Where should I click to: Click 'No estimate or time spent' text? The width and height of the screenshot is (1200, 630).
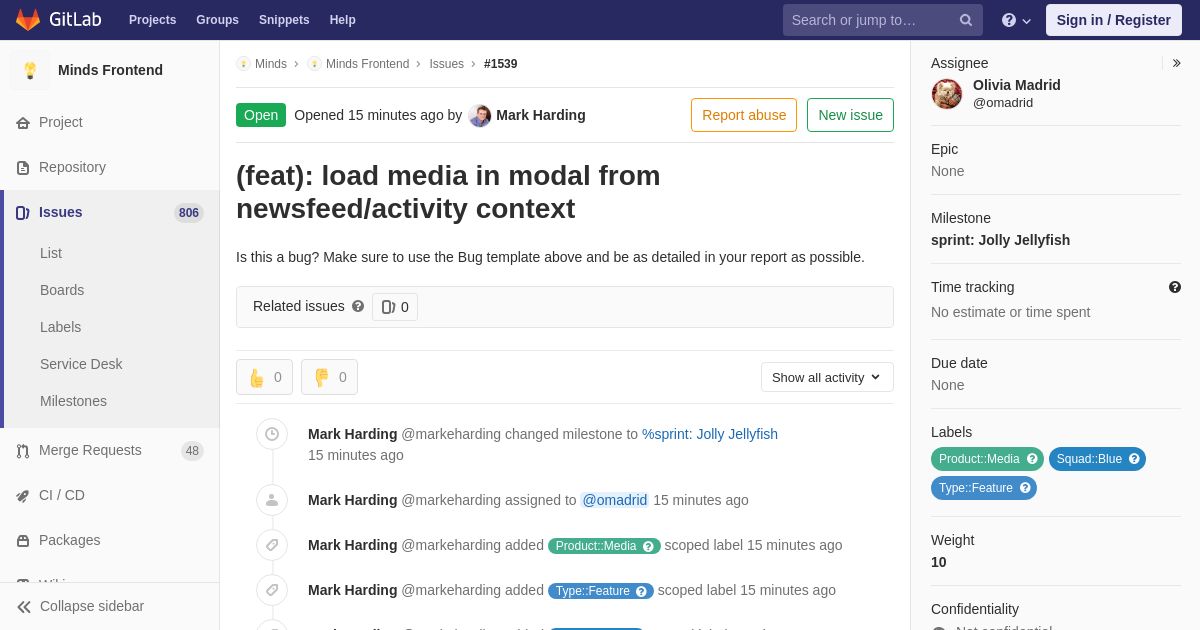coord(1011,312)
